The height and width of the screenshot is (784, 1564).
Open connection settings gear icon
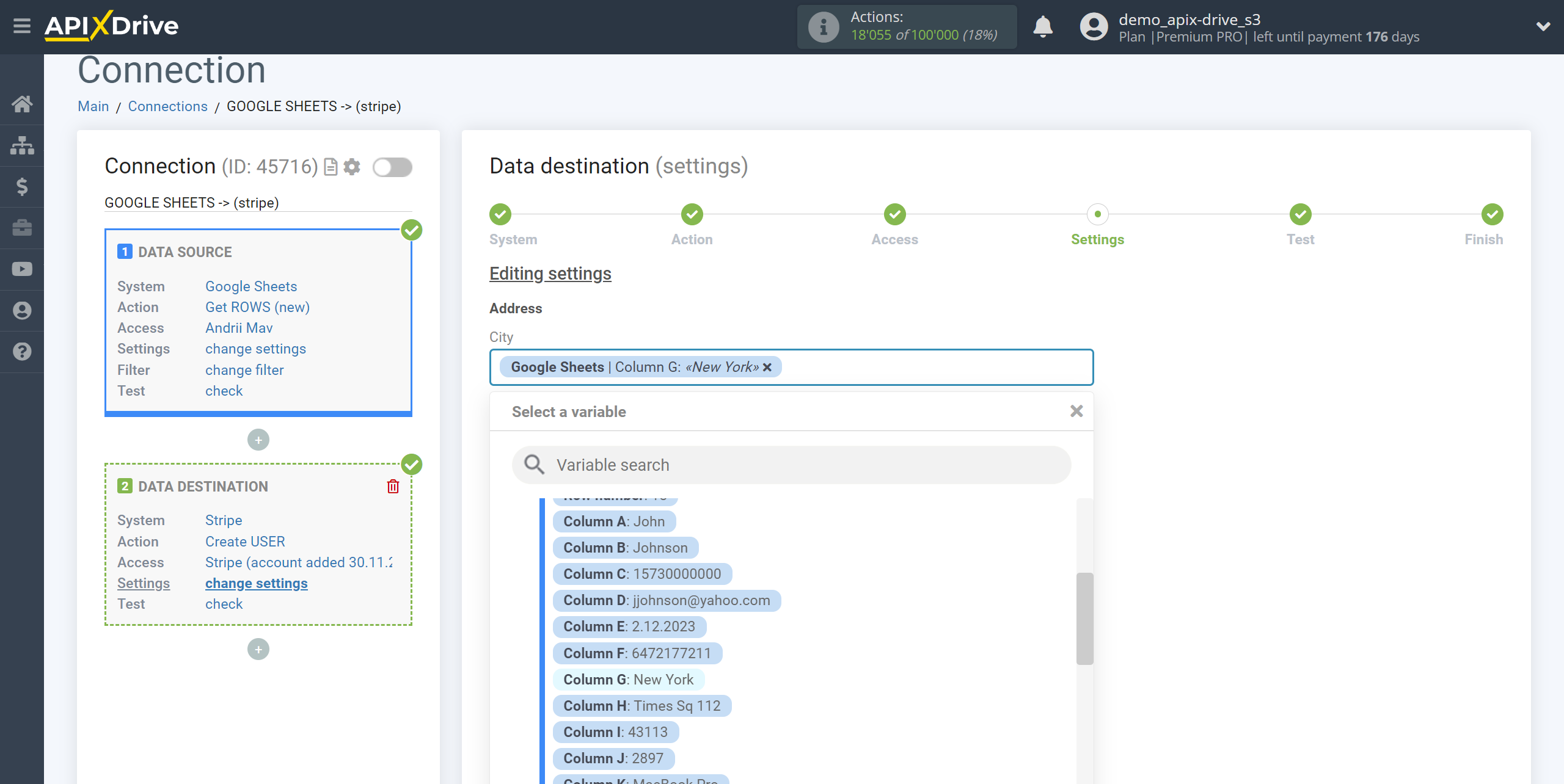[352, 167]
